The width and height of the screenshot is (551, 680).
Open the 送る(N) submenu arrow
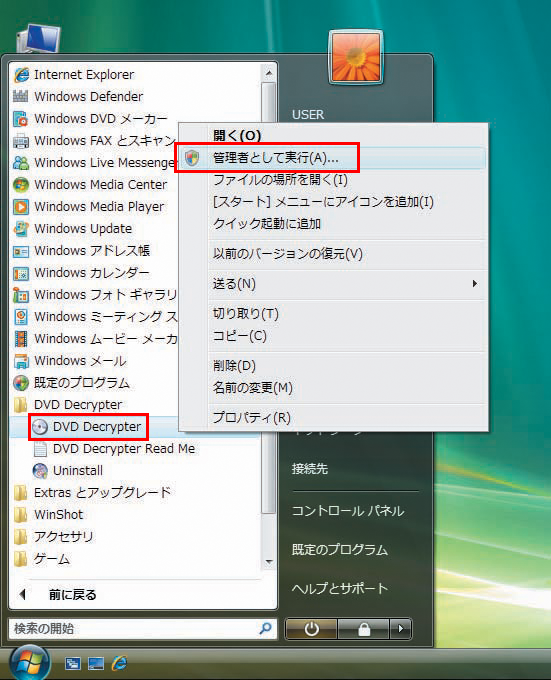(x=475, y=284)
